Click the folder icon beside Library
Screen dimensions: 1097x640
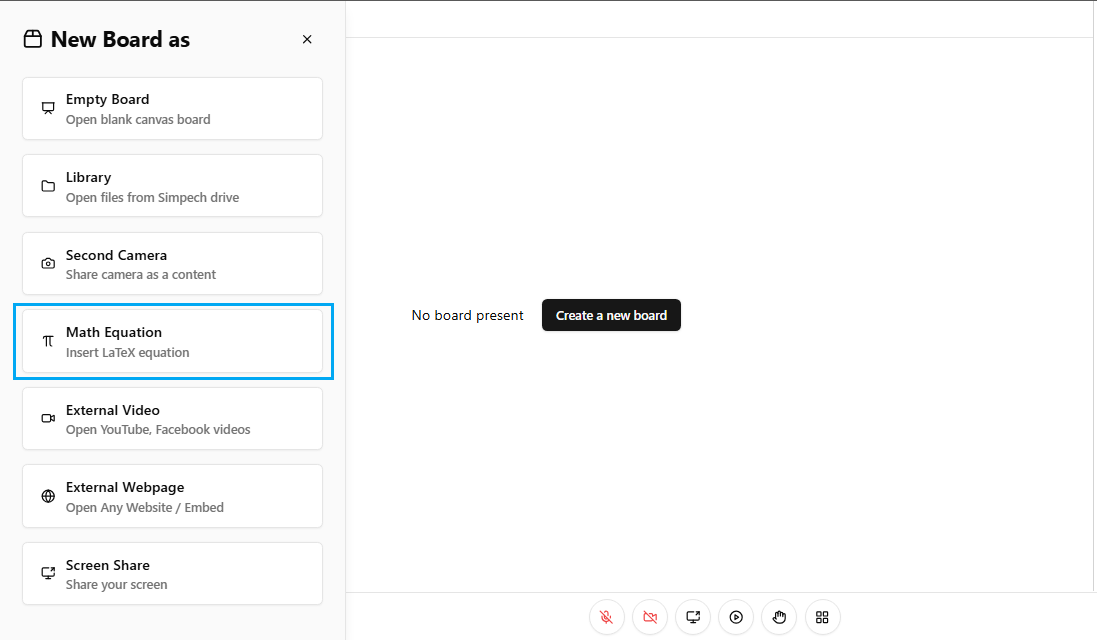[48, 186]
